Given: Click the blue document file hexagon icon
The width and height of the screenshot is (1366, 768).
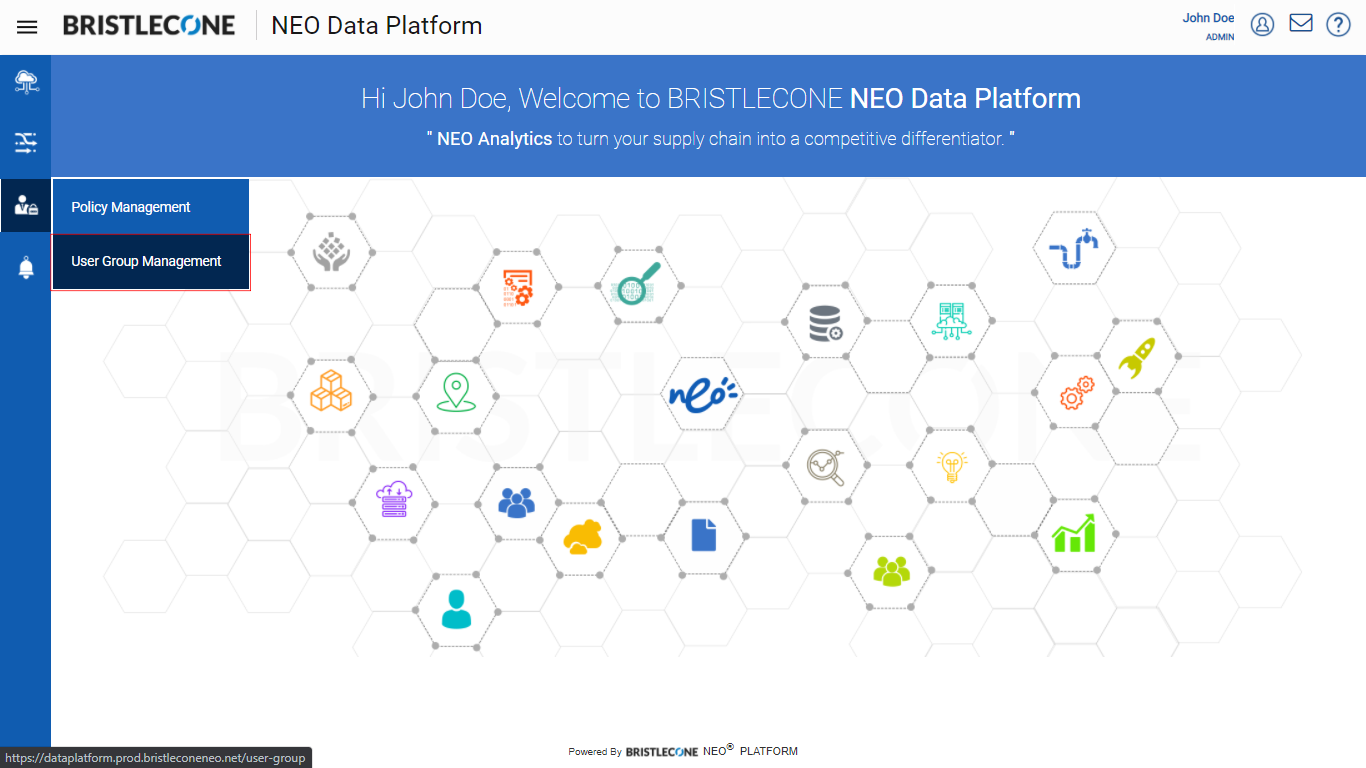Looking at the screenshot, I should click(x=704, y=534).
